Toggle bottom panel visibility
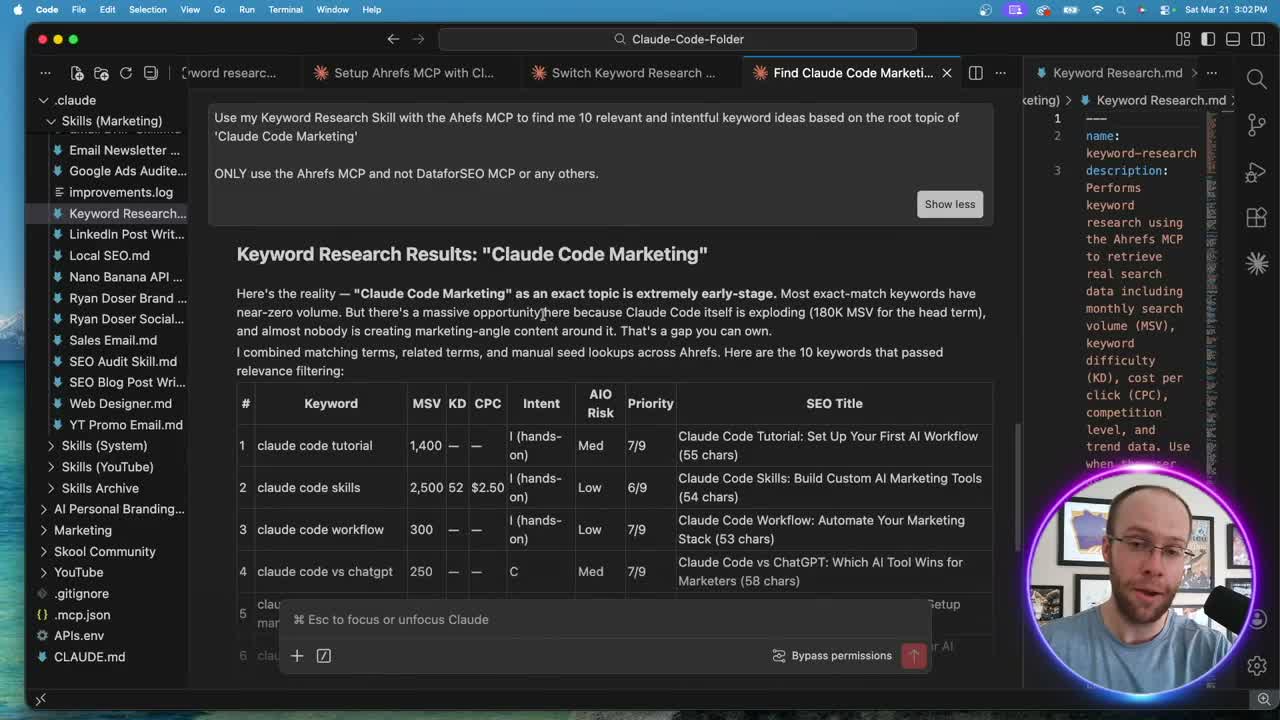1280x720 pixels. click(1233, 39)
